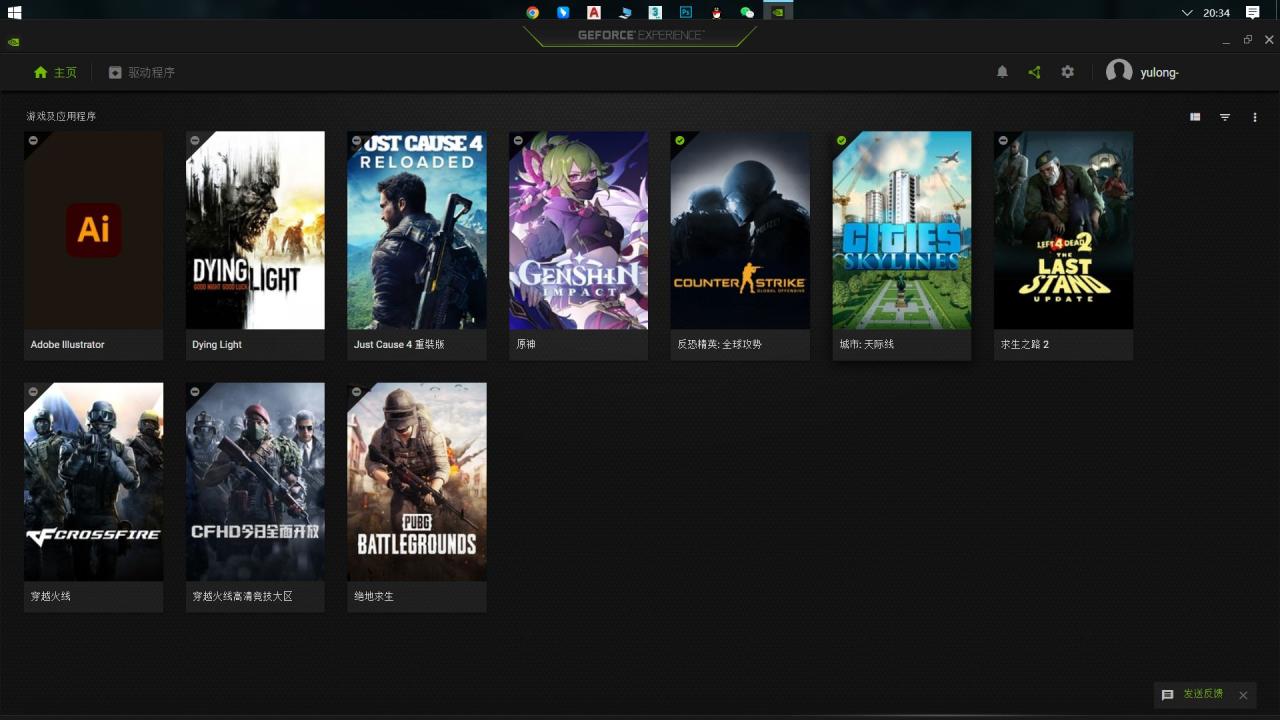
Task: Open Photoshop from the taskbar
Action: (686, 12)
